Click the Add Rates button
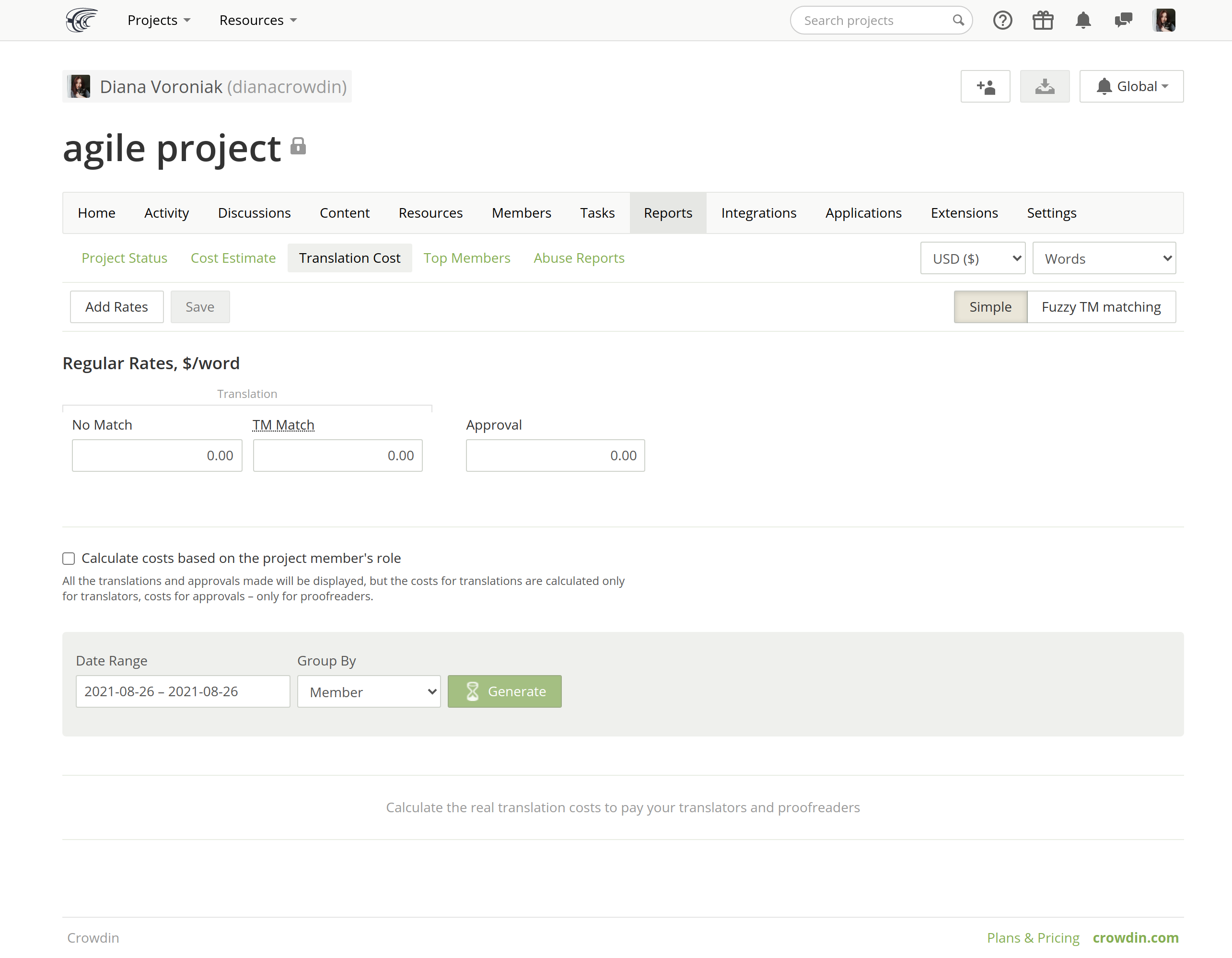 click(117, 307)
